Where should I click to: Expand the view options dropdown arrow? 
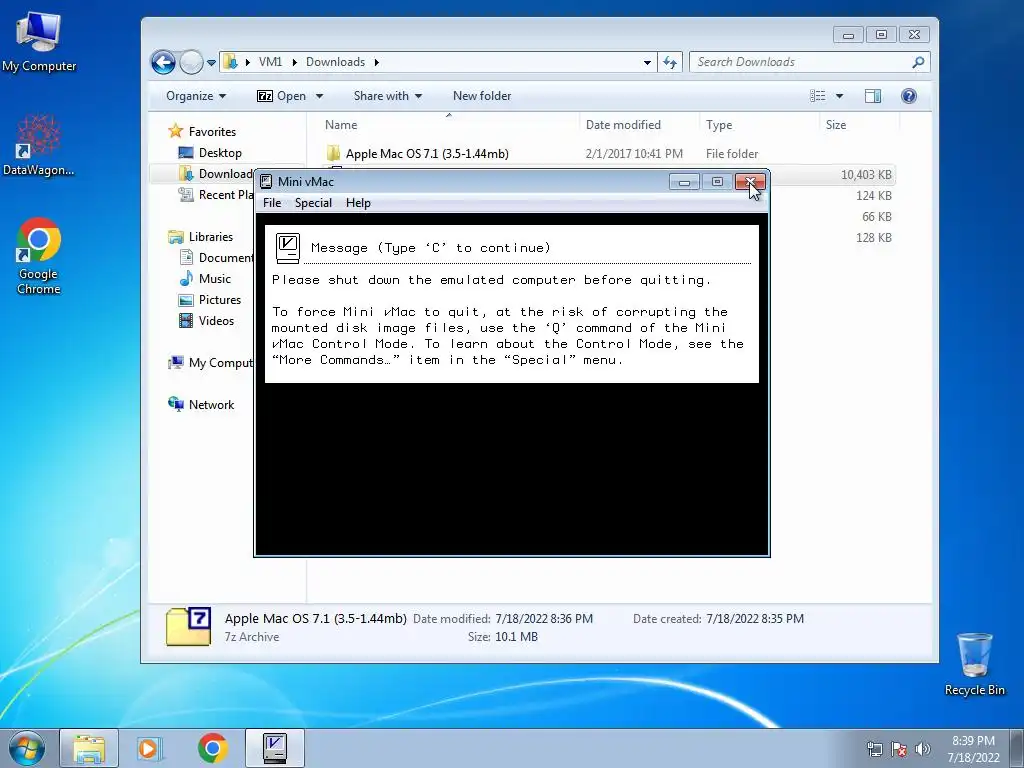(x=840, y=96)
